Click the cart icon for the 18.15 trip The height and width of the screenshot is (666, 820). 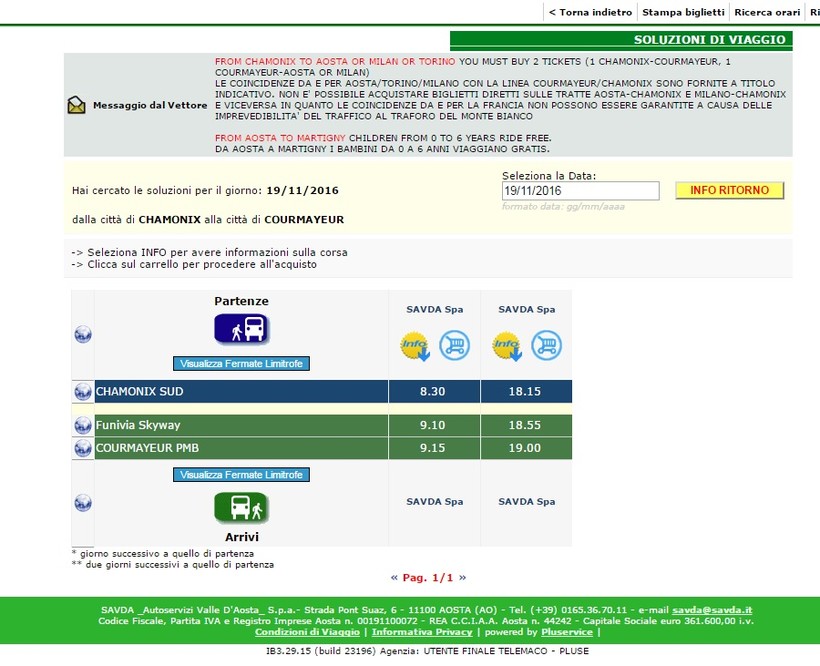546,345
